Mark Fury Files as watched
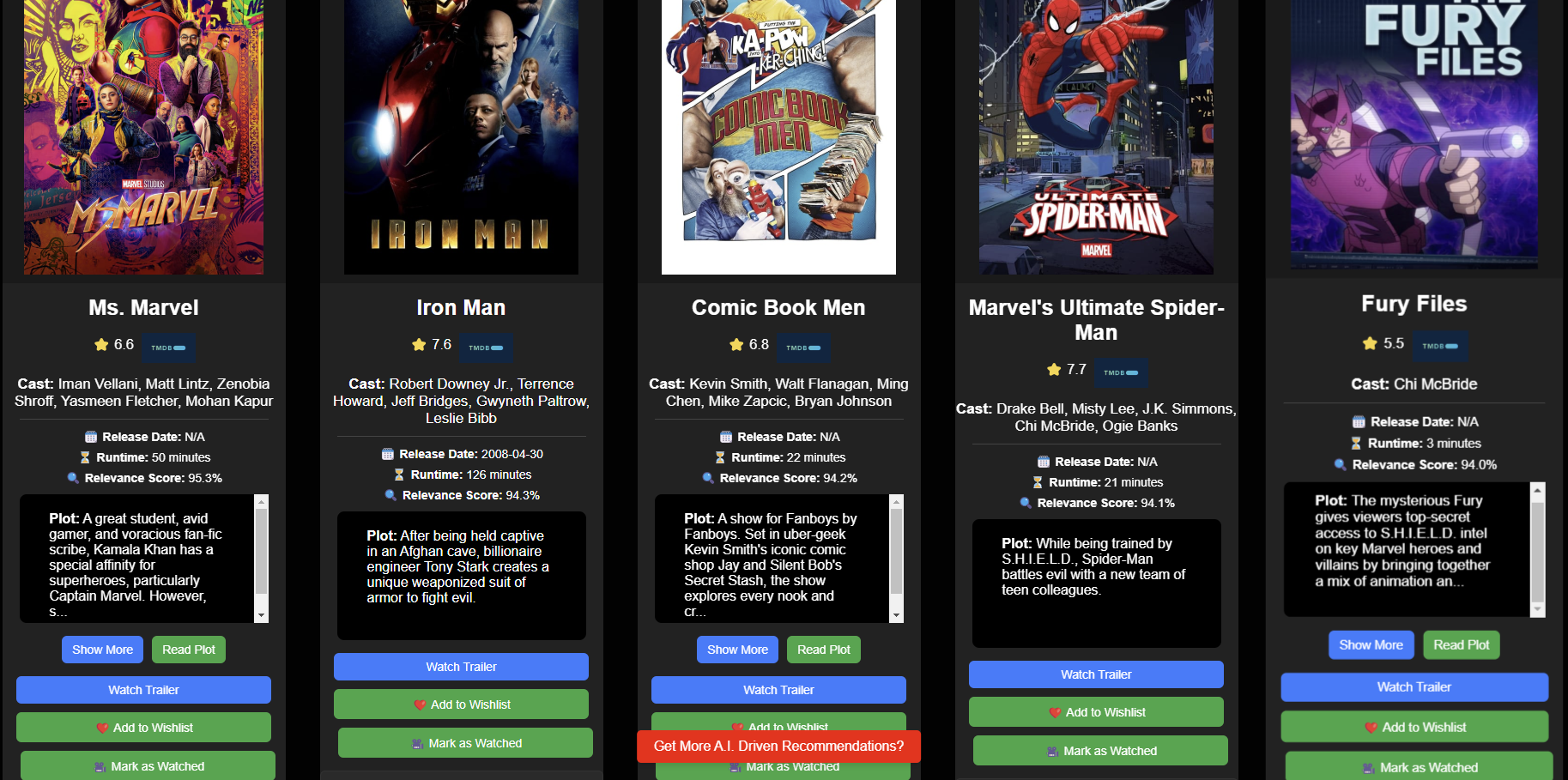1568x780 pixels. pos(1419,766)
